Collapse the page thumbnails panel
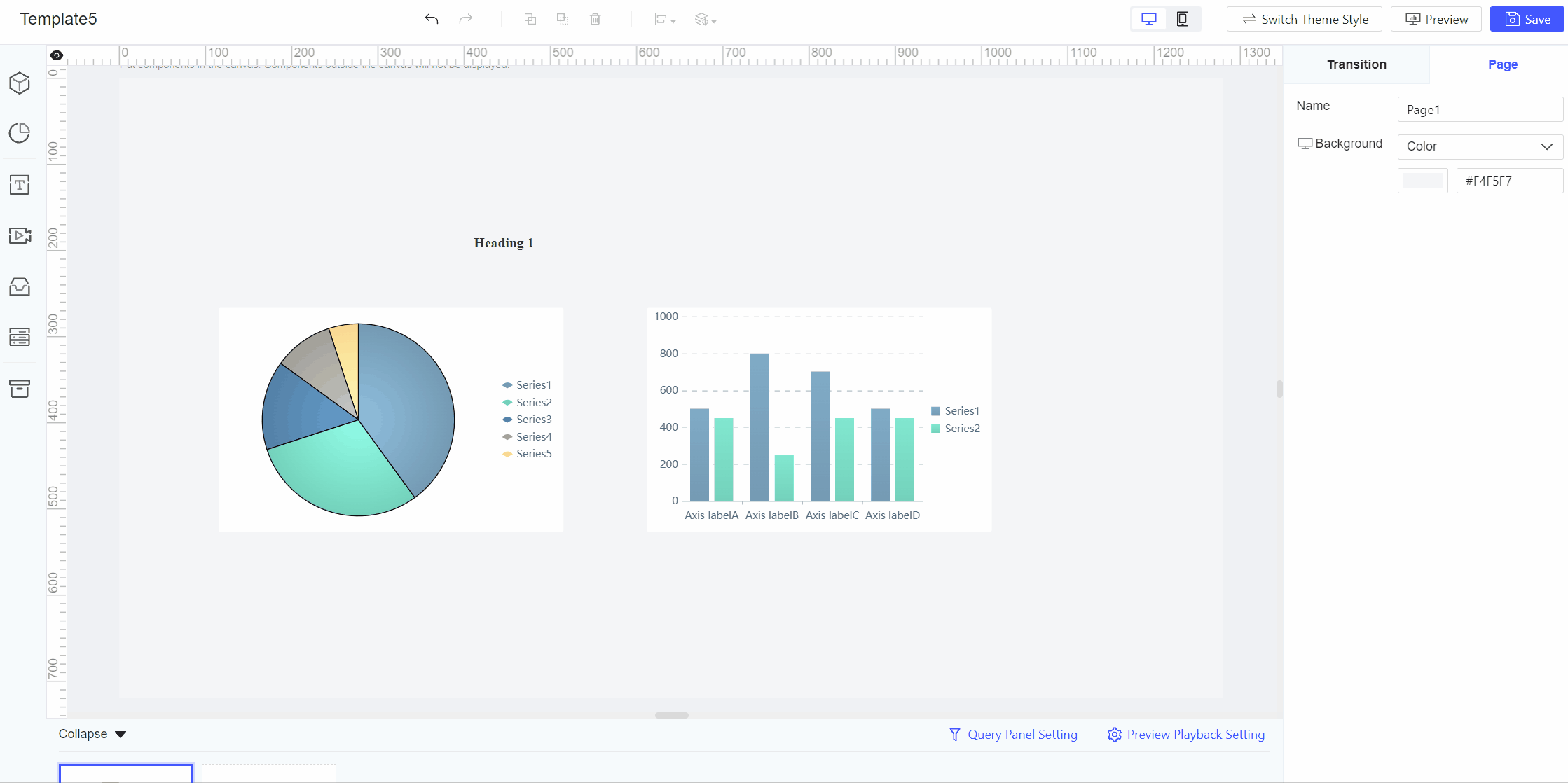 (92, 734)
